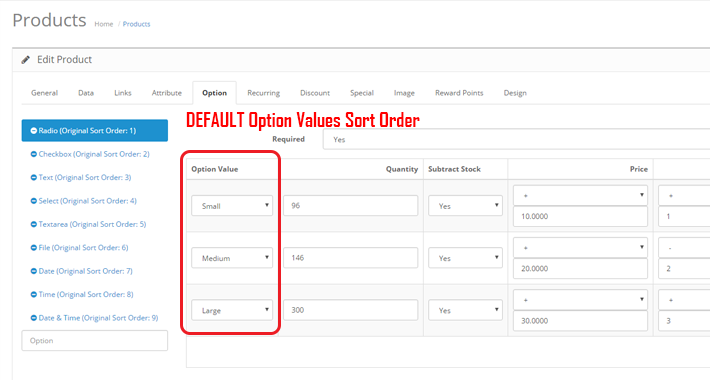Open price prefix dropdown above 30.0000
The height and width of the screenshot is (380, 710).
pyautogui.click(x=580, y=299)
